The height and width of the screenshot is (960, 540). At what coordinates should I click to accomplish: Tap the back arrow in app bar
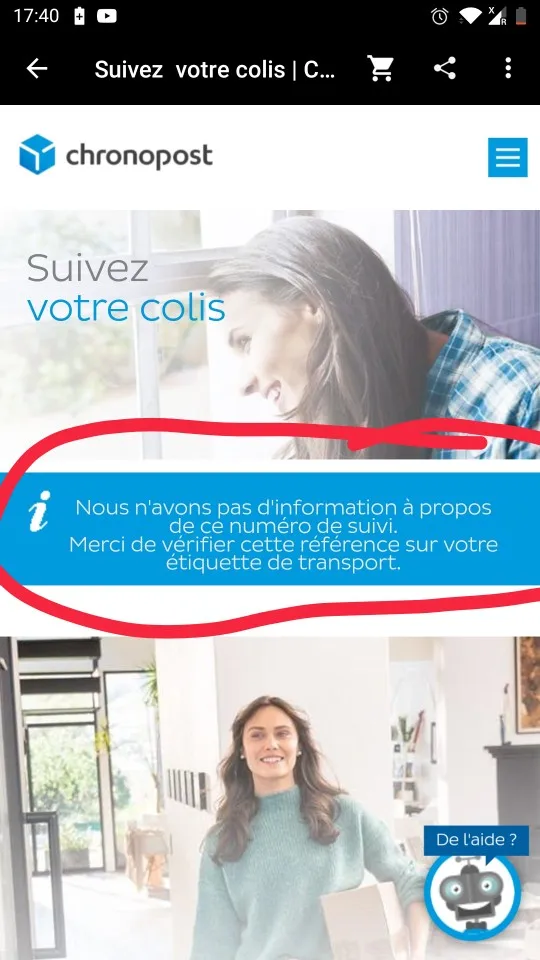tap(37, 69)
